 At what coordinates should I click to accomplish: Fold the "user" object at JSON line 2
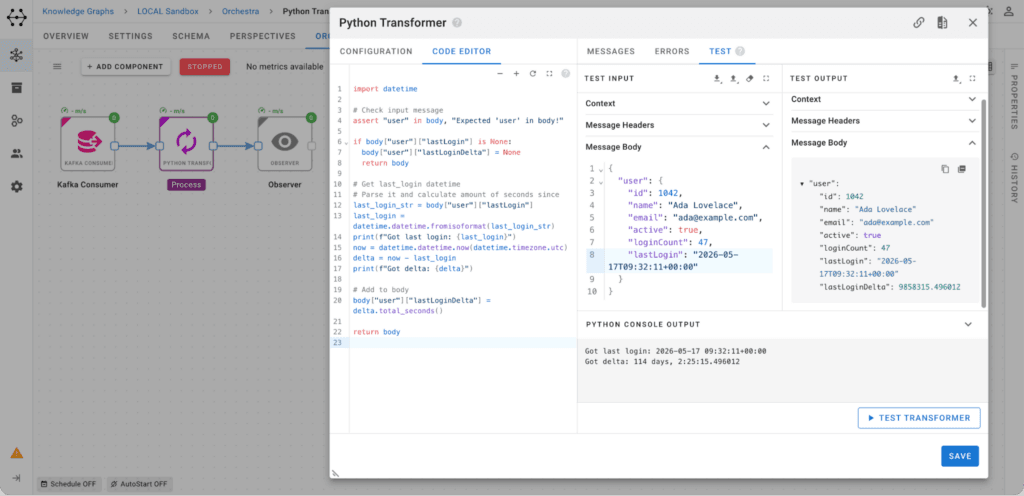tap(601, 181)
